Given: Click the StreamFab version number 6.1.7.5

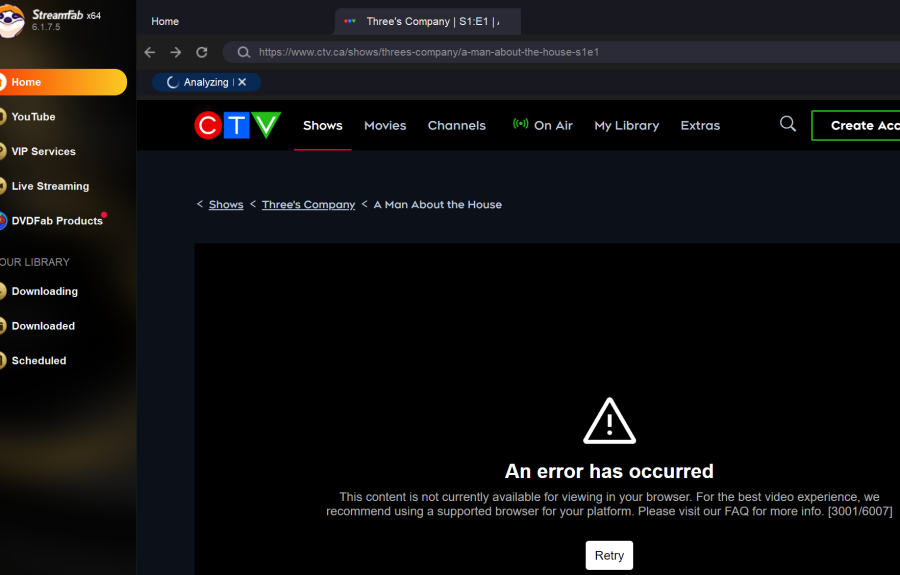Looking at the screenshot, I should (x=46, y=27).
